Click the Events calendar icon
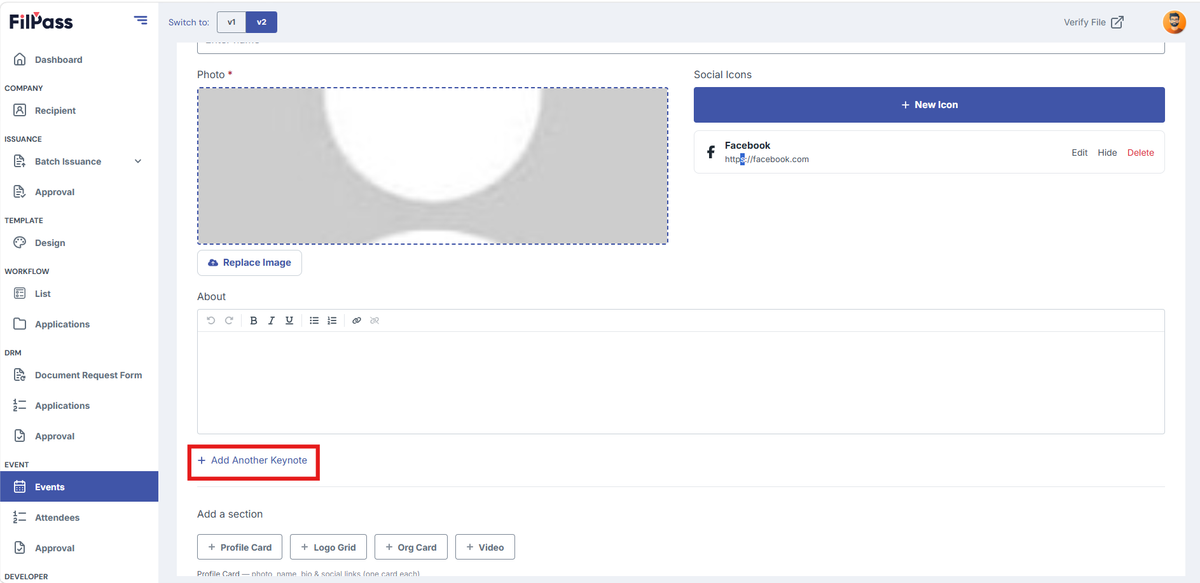 [x=20, y=487]
